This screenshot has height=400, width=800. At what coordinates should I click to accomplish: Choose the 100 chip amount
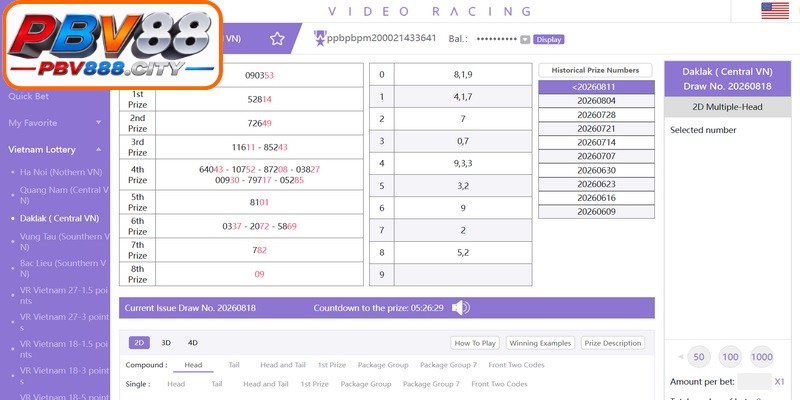point(730,357)
